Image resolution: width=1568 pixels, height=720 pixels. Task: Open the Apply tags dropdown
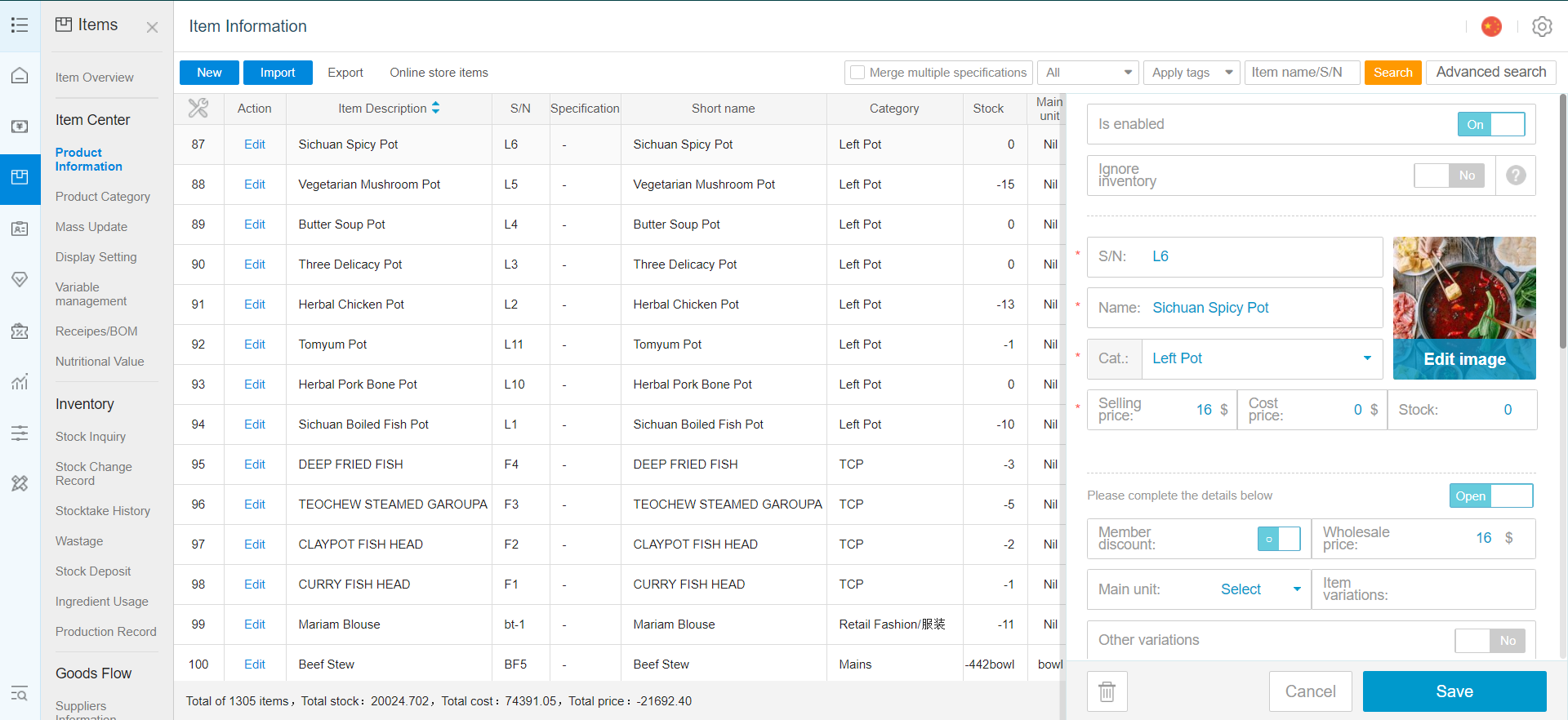click(x=1192, y=73)
